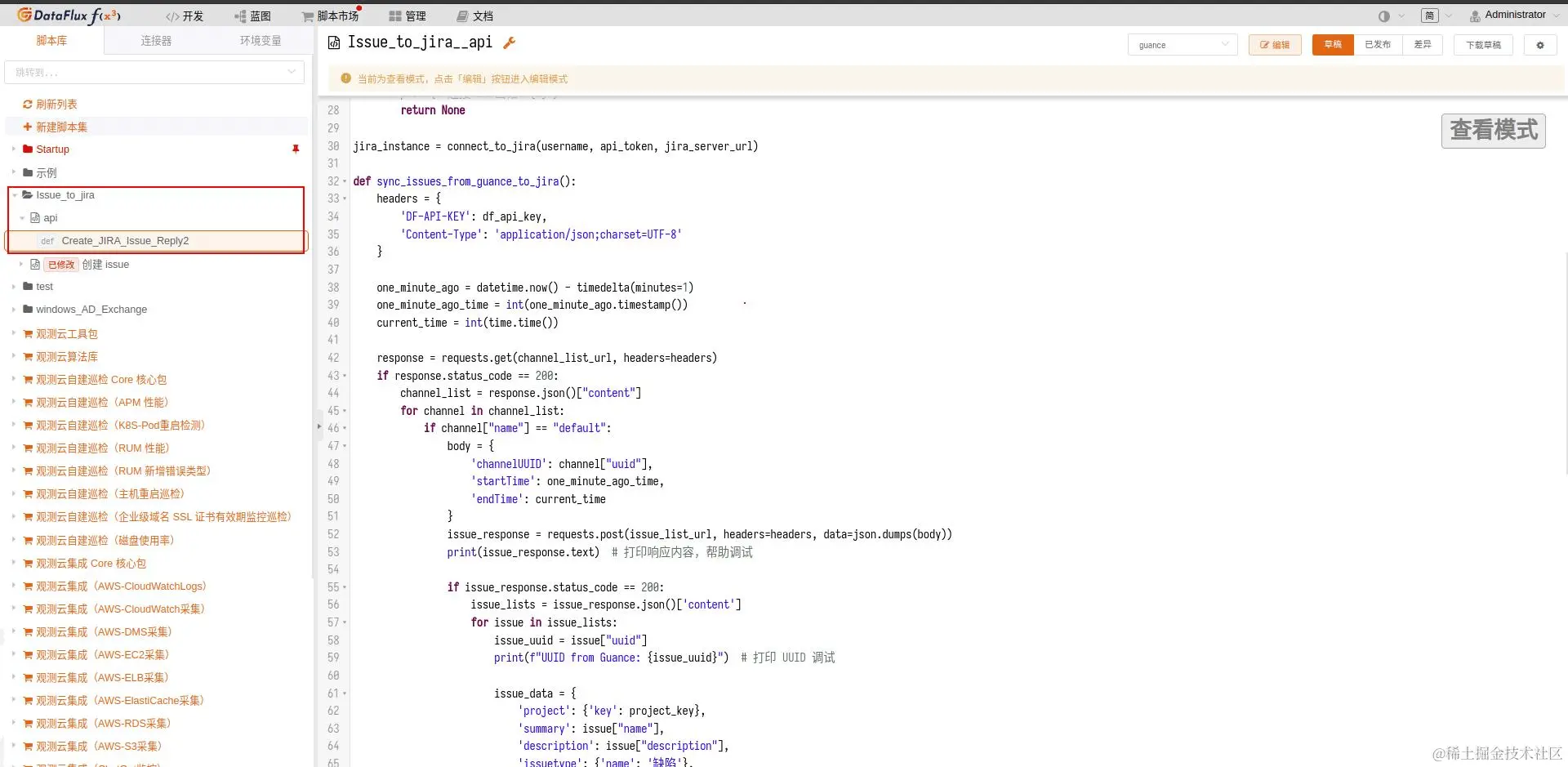Switch code view to 差异

1423,45
